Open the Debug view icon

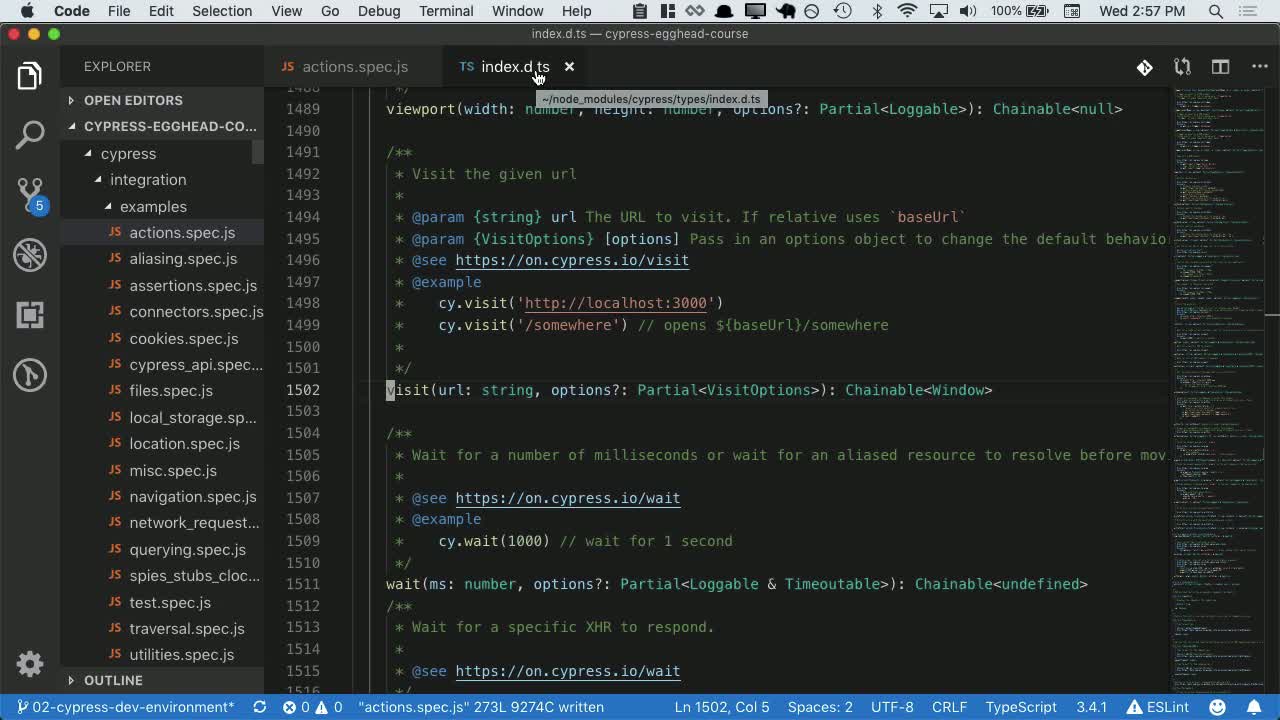click(x=30, y=255)
